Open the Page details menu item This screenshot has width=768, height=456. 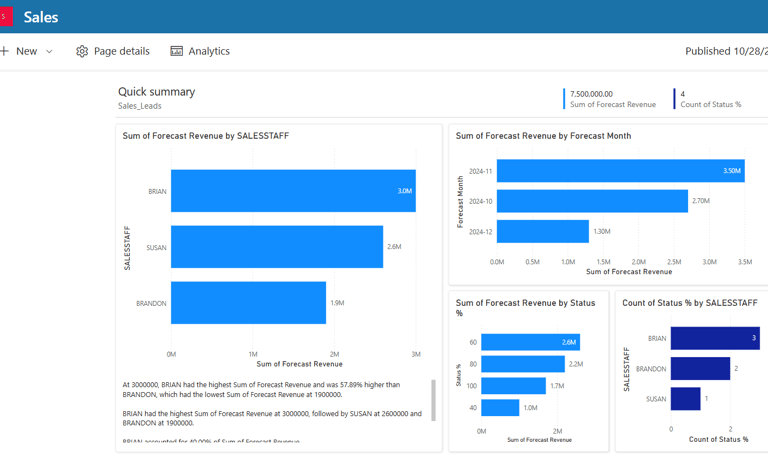pos(113,51)
